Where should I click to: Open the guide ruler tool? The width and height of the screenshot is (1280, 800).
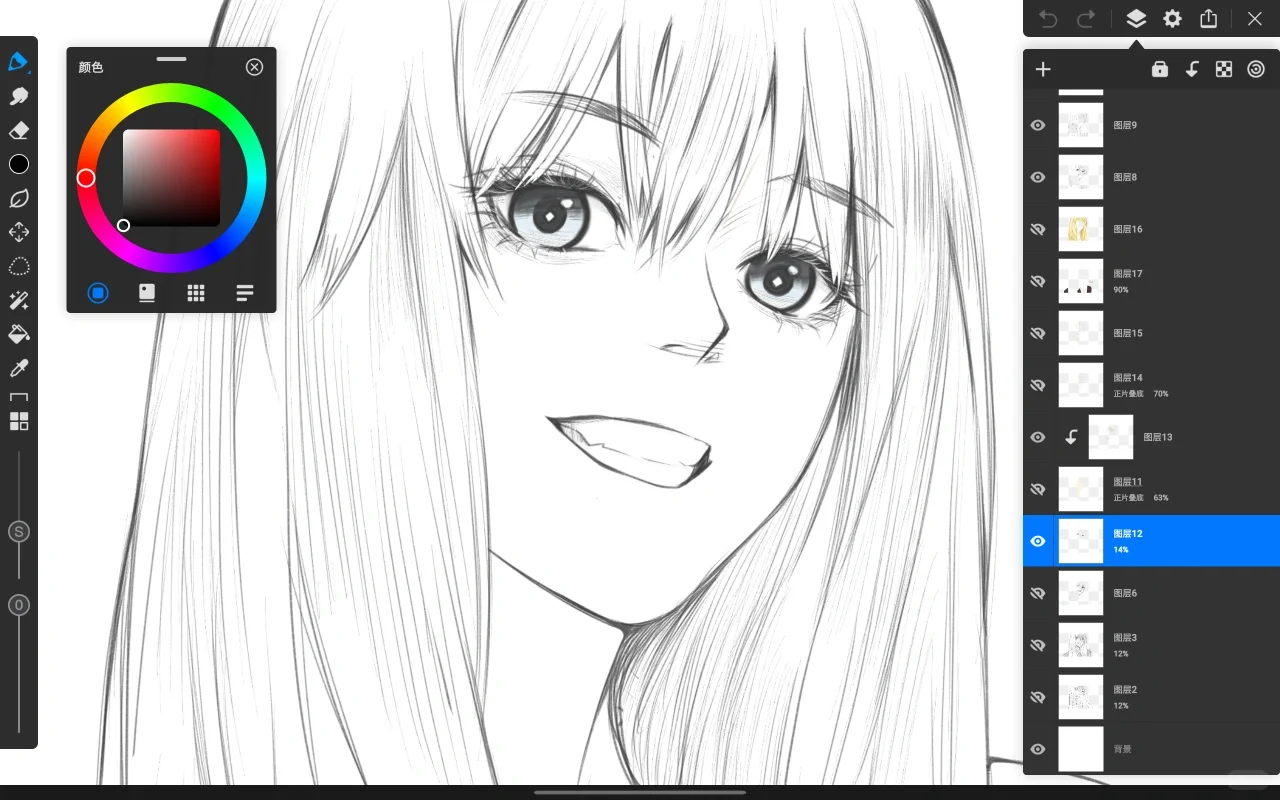coord(18,397)
